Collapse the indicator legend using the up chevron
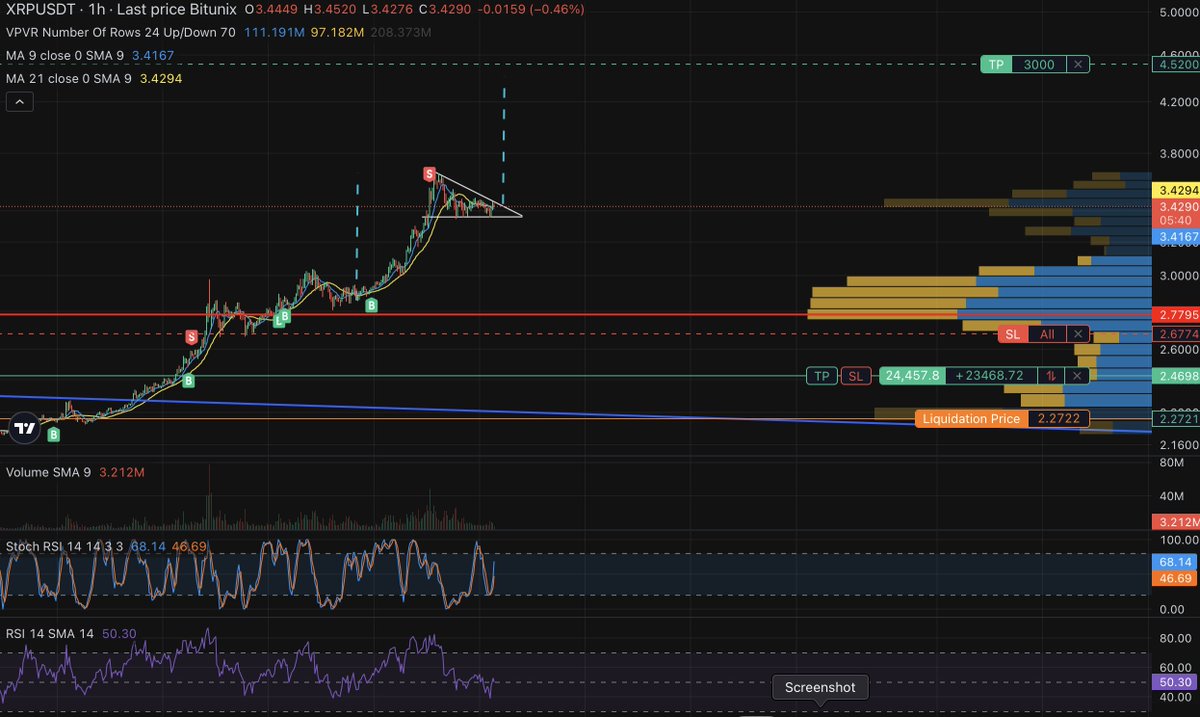The height and width of the screenshot is (717, 1200). pos(19,101)
